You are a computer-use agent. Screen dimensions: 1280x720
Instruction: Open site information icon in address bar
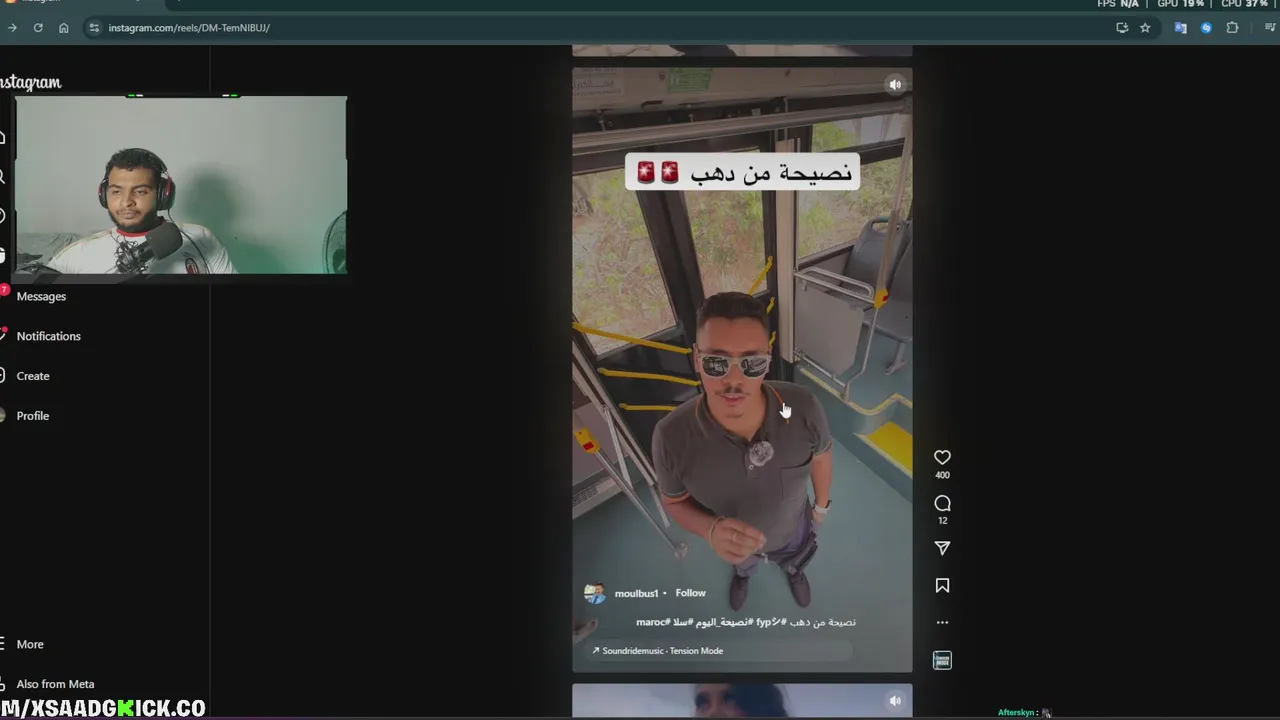point(94,28)
